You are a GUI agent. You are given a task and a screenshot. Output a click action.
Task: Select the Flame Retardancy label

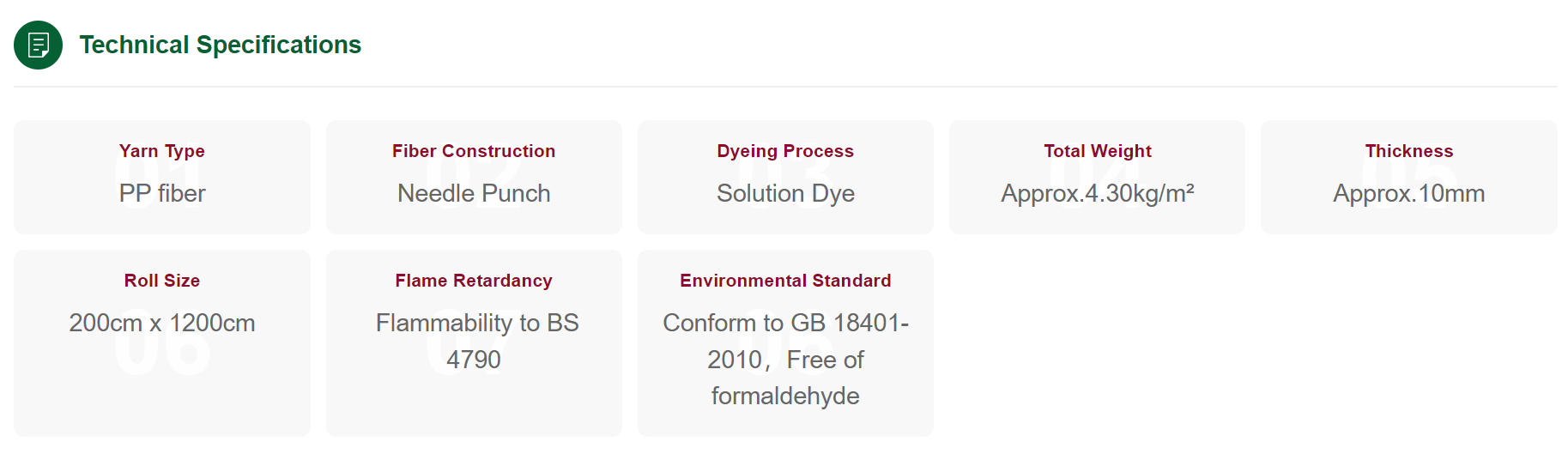click(x=474, y=281)
